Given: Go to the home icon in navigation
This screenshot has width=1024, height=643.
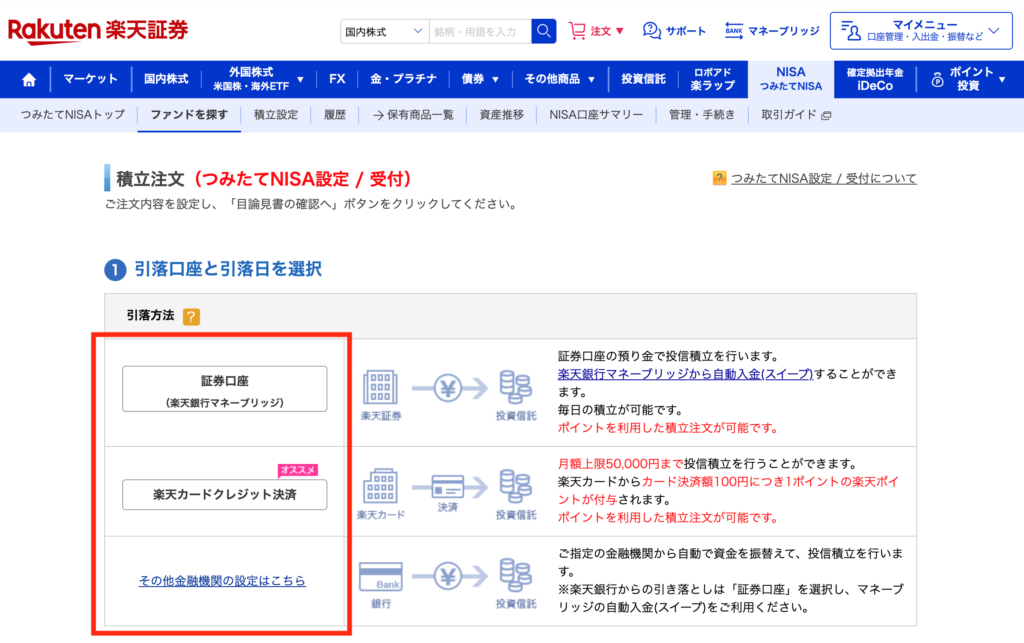Looking at the screenshot, I should 29,80.
